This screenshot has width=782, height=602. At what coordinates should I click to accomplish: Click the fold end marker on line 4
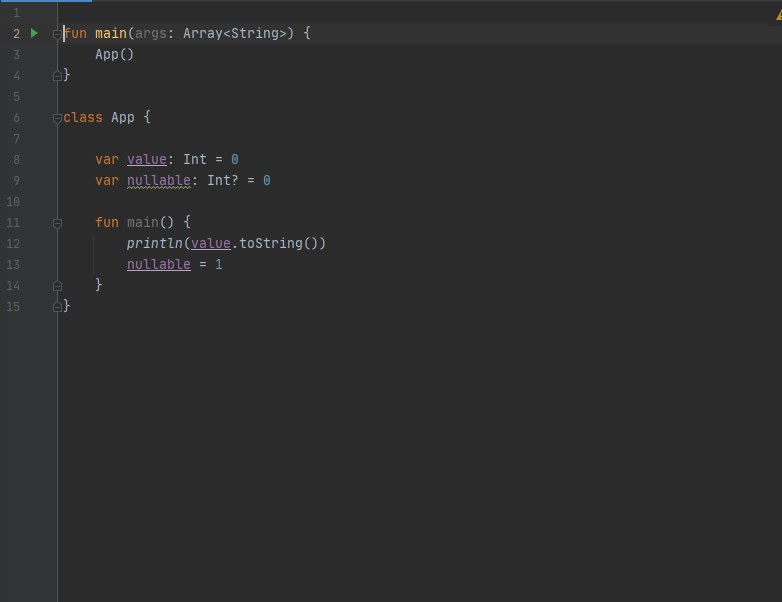click(x=57, y=76)
